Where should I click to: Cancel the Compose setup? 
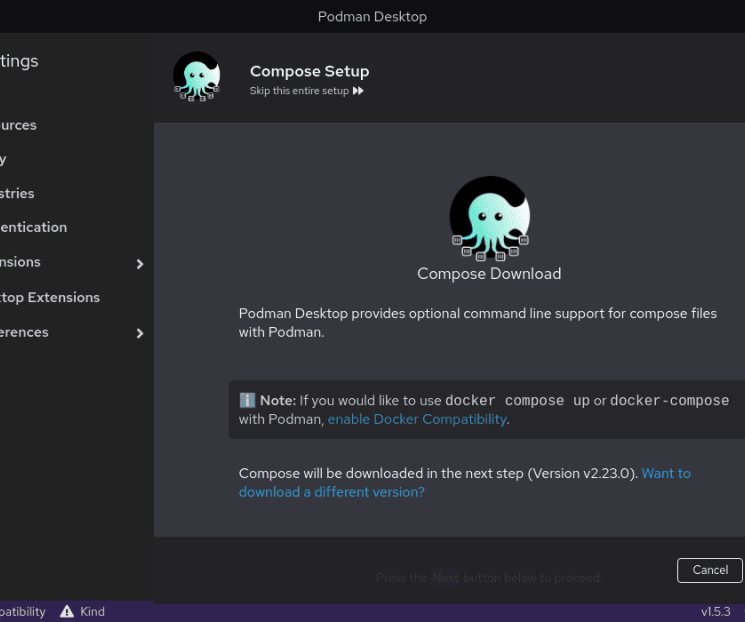[710, 570]
